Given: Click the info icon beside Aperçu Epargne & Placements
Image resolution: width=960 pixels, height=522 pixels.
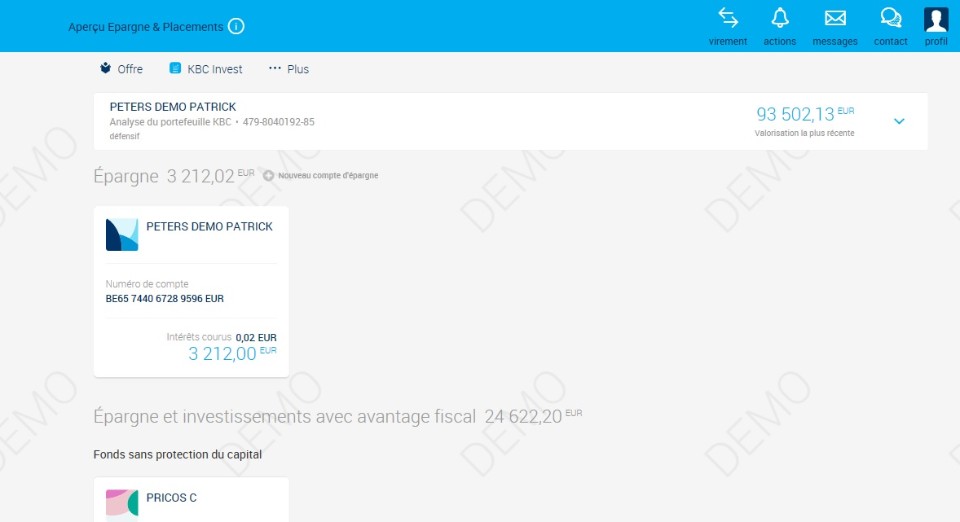Looking at the screenshot, I should 236,26.
